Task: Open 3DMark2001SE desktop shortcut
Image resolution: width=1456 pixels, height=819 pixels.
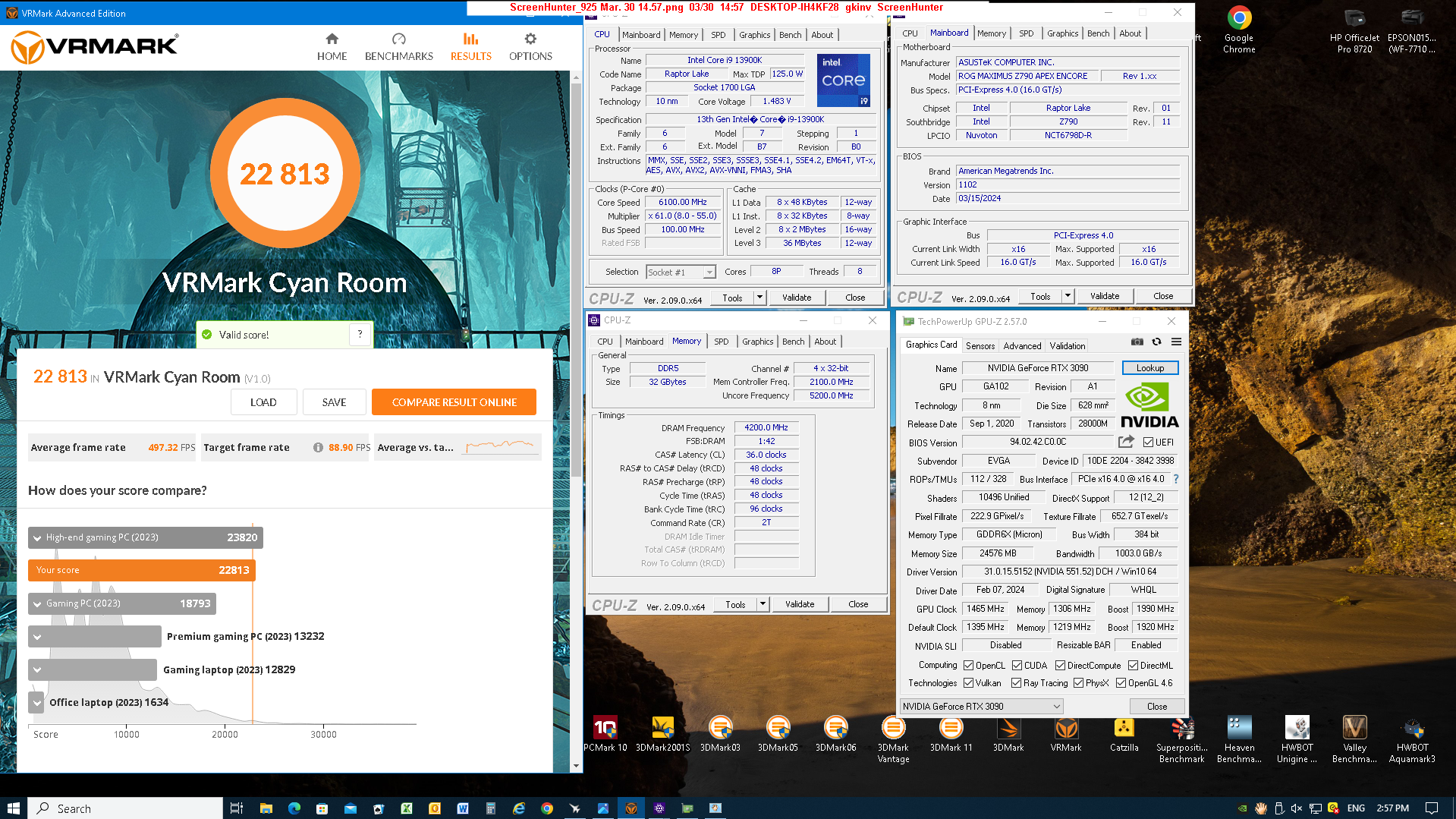Action: pos(663,735)
